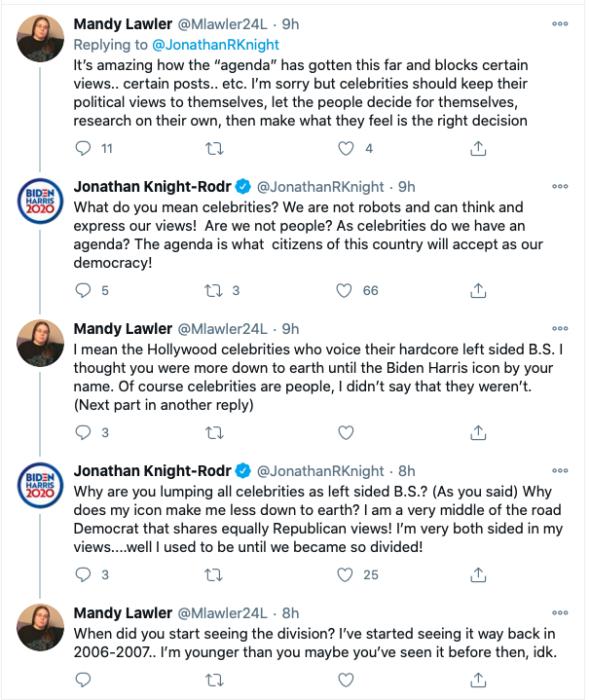Viewport: 590px width, 700px height.
Task: Open Biden Harris 2020 avatar on Jonathan's 9h tweet
Action: [x=40, y=201]
